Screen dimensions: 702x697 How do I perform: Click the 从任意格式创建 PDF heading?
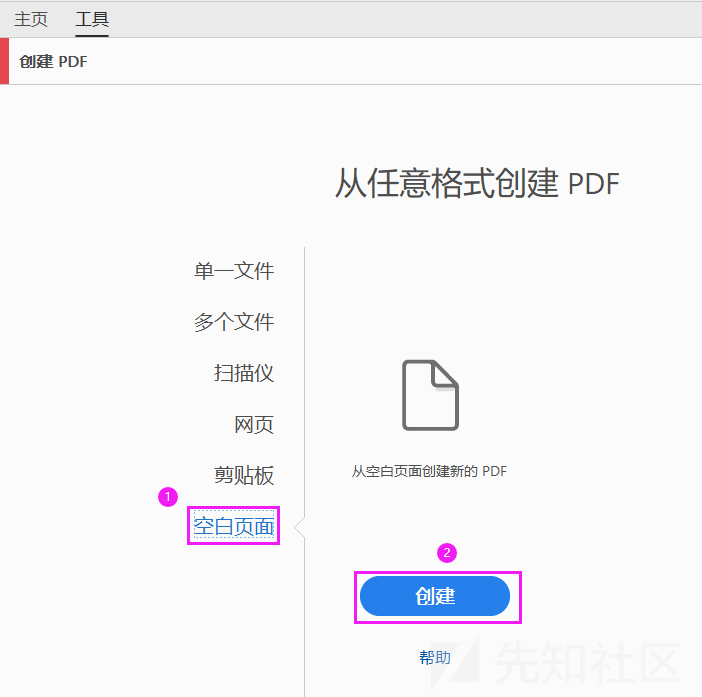point(477,183)
